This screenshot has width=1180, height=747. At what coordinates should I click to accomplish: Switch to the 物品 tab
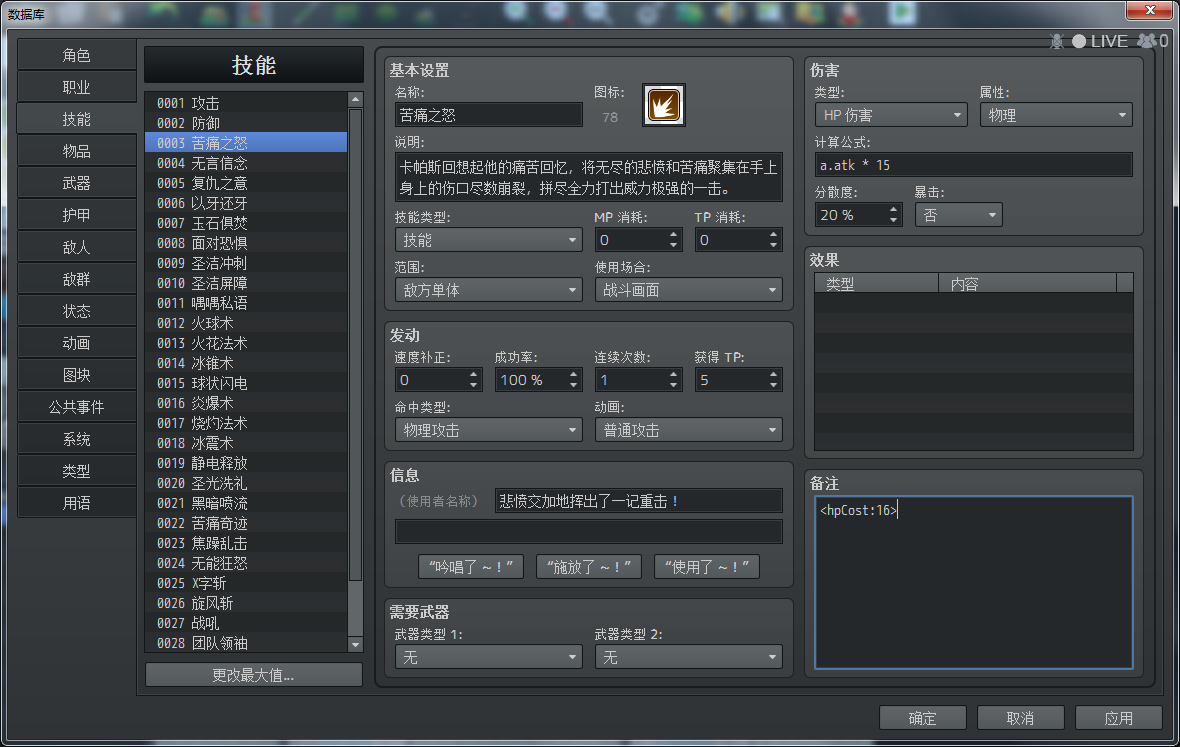(x=76, y=151)
